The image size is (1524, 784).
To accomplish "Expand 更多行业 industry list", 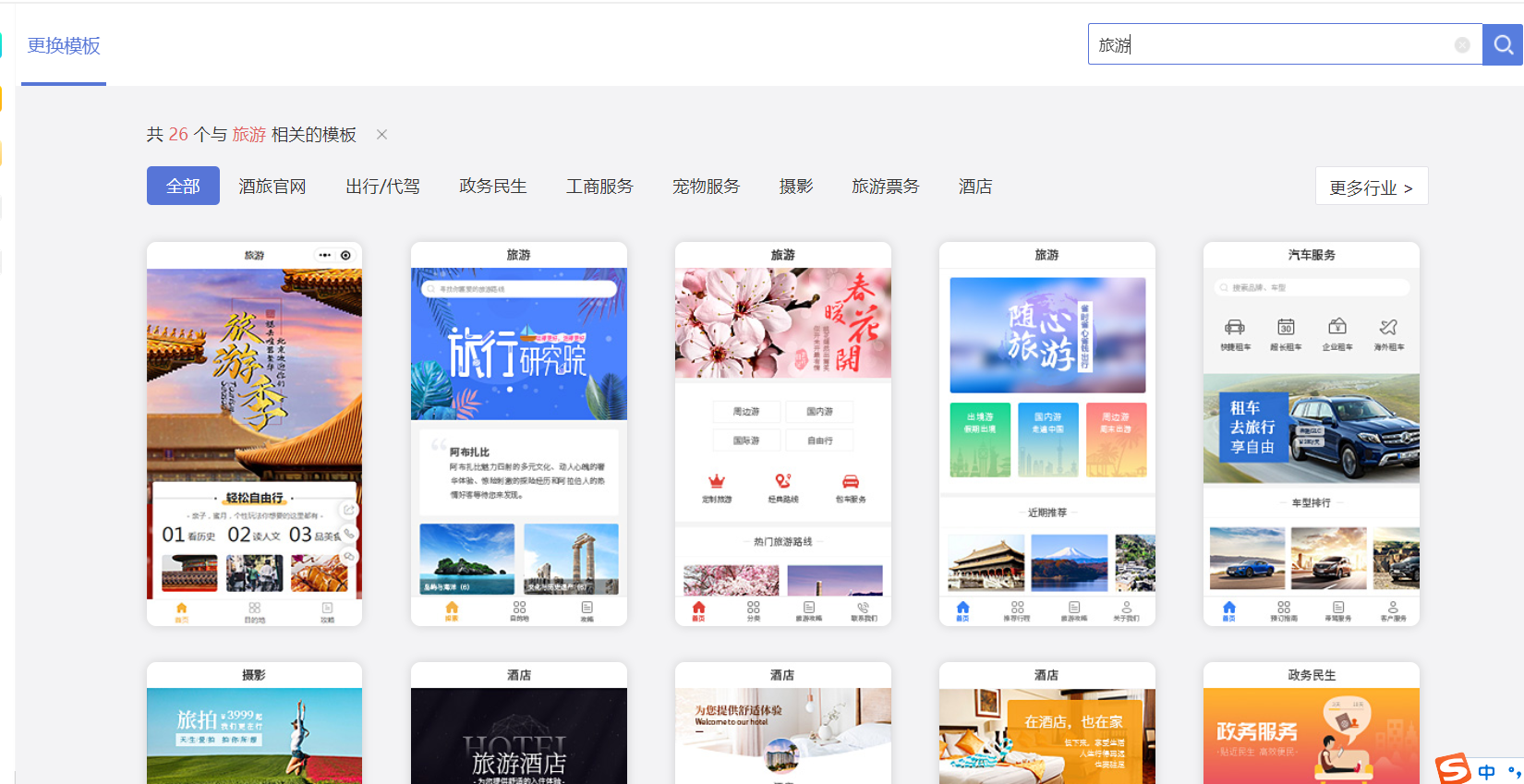I will (1372, 187).
